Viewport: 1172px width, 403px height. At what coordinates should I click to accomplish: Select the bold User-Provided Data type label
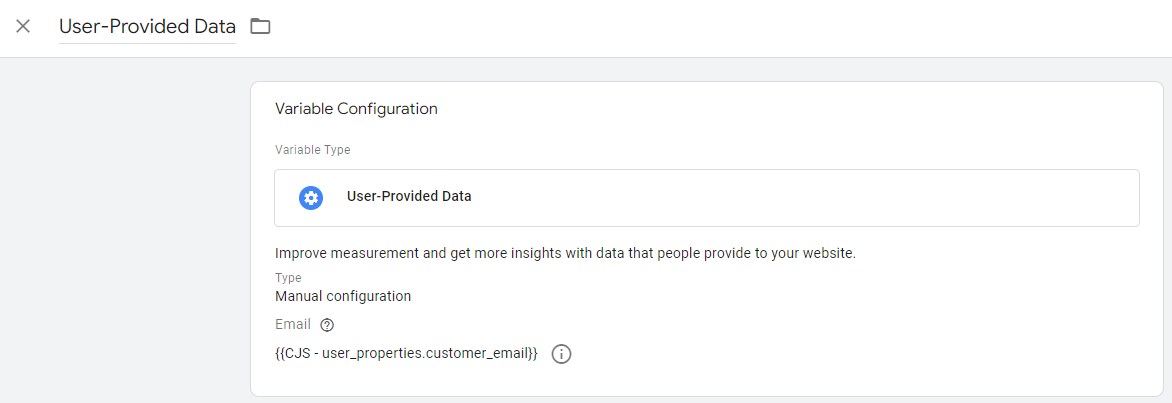(409, 197)
